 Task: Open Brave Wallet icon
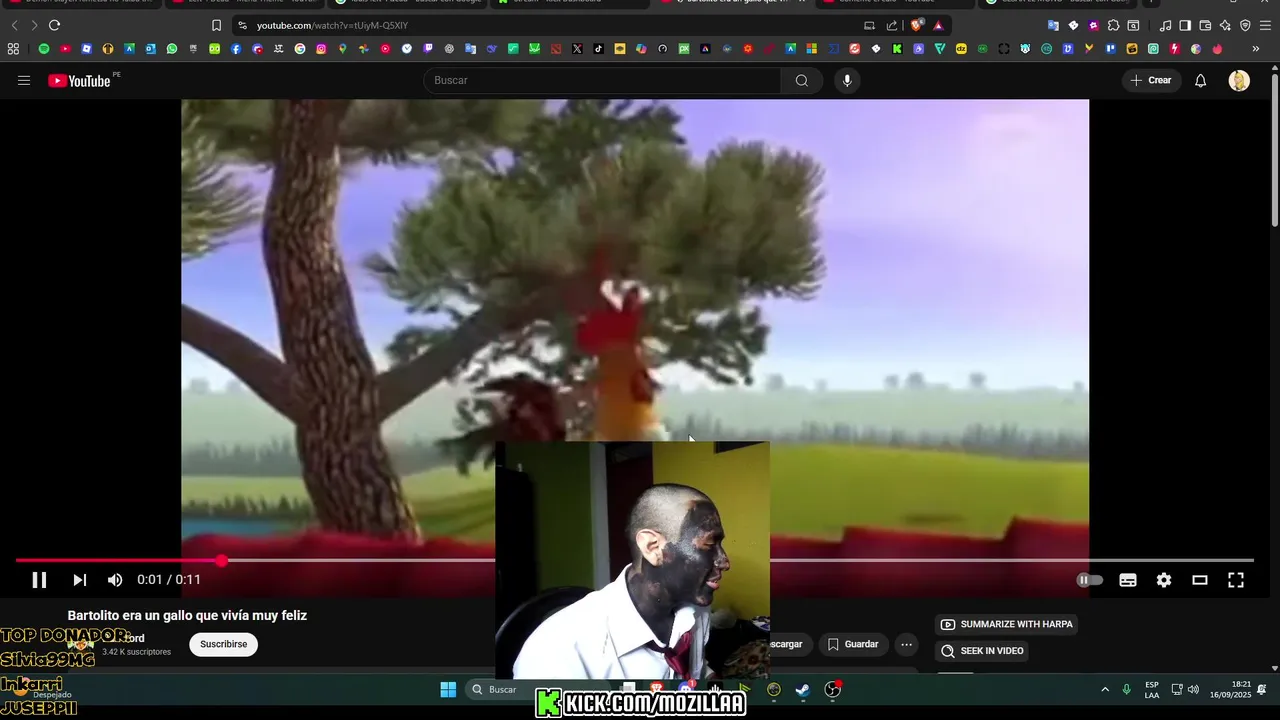point(1205,25)
